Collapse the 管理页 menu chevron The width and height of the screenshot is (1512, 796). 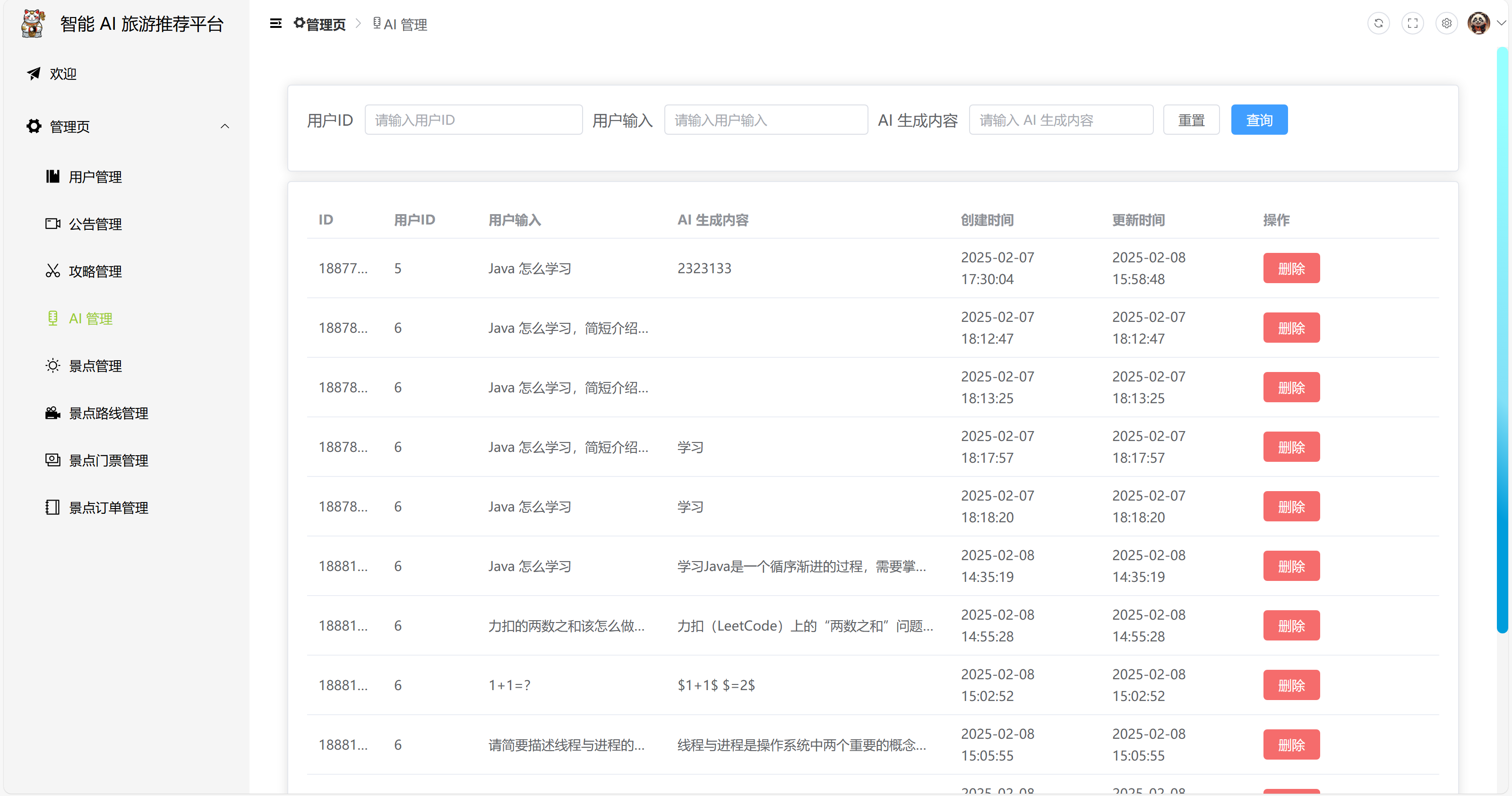click(x=225, y=126)
